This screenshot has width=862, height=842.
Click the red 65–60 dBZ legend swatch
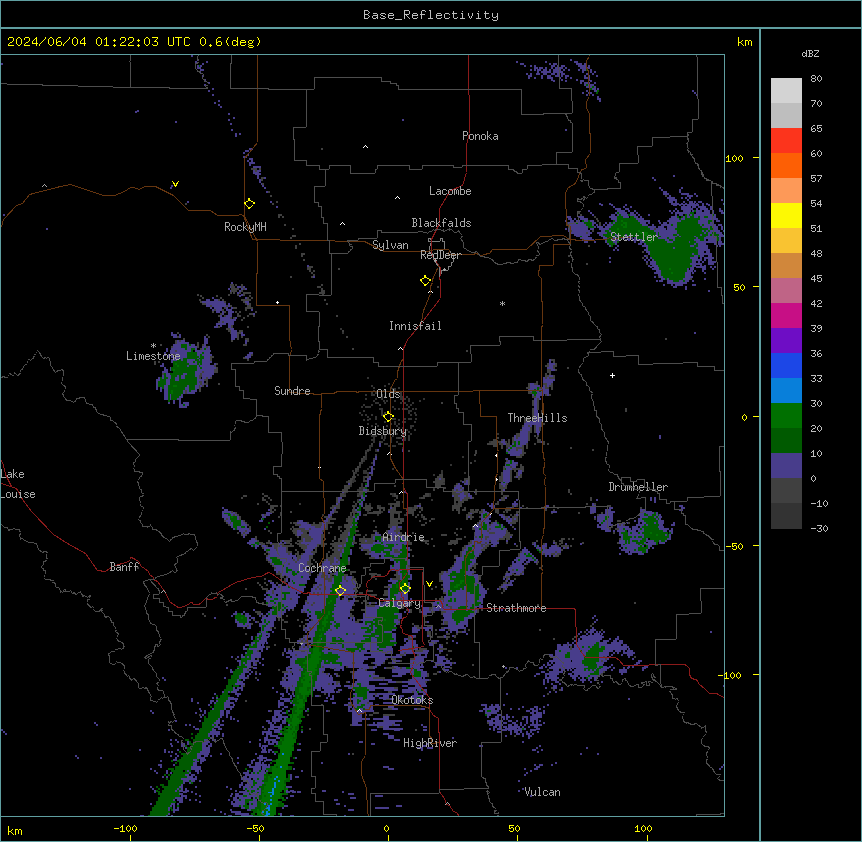point(786,140)
